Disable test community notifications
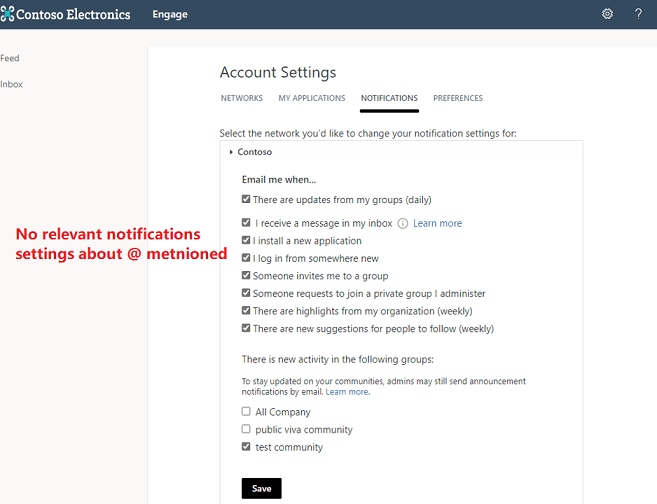The width and height of the screenshot is (657, 504). [x=246, y=447]
